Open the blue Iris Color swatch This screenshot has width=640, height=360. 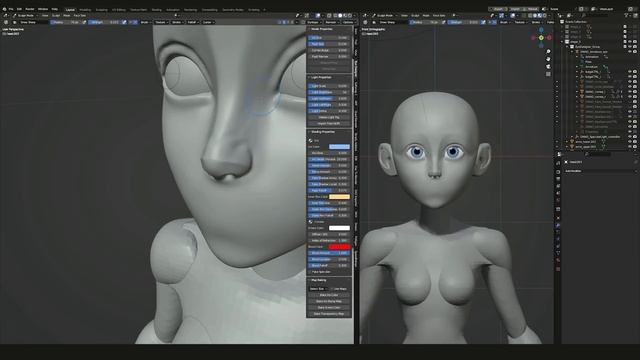pyautogui.click(x=339, y=147)
